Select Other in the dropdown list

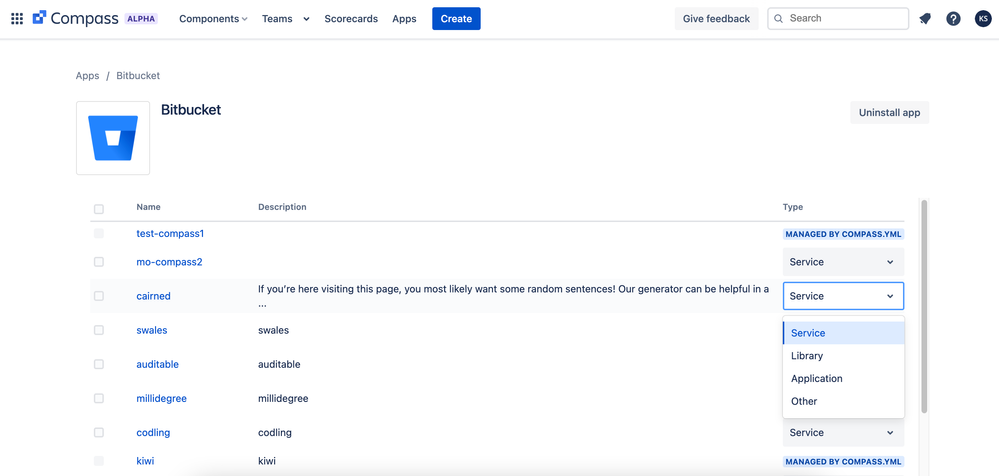(x=843, y=401)
